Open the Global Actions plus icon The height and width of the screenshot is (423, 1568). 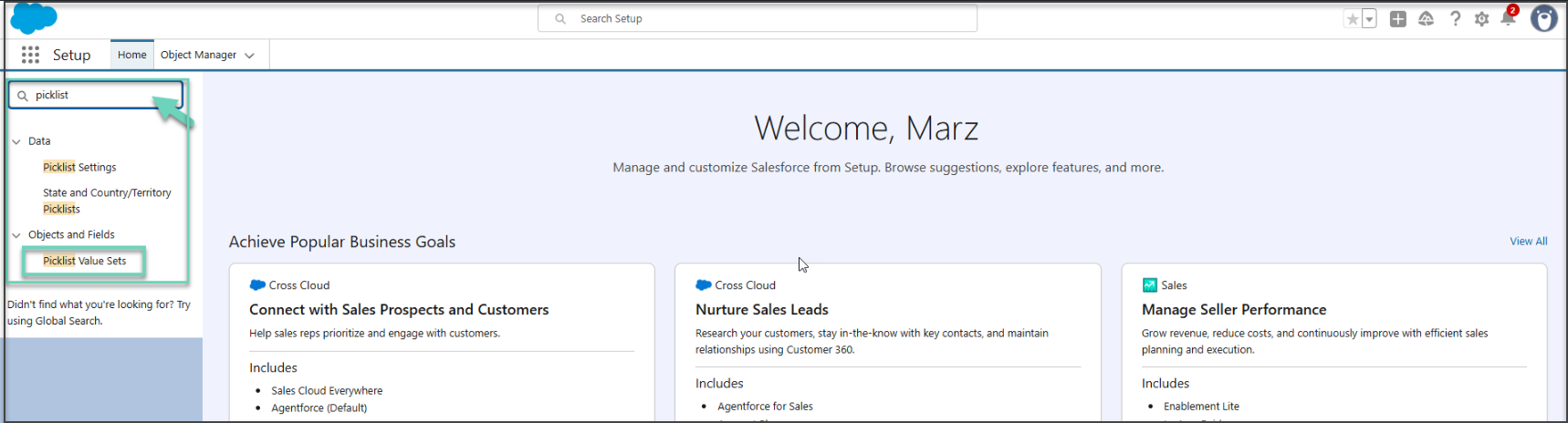pos(1397,18)
